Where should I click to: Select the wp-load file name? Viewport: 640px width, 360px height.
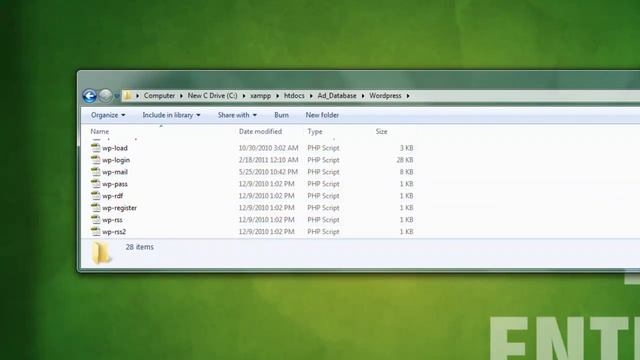coord(115,148)
